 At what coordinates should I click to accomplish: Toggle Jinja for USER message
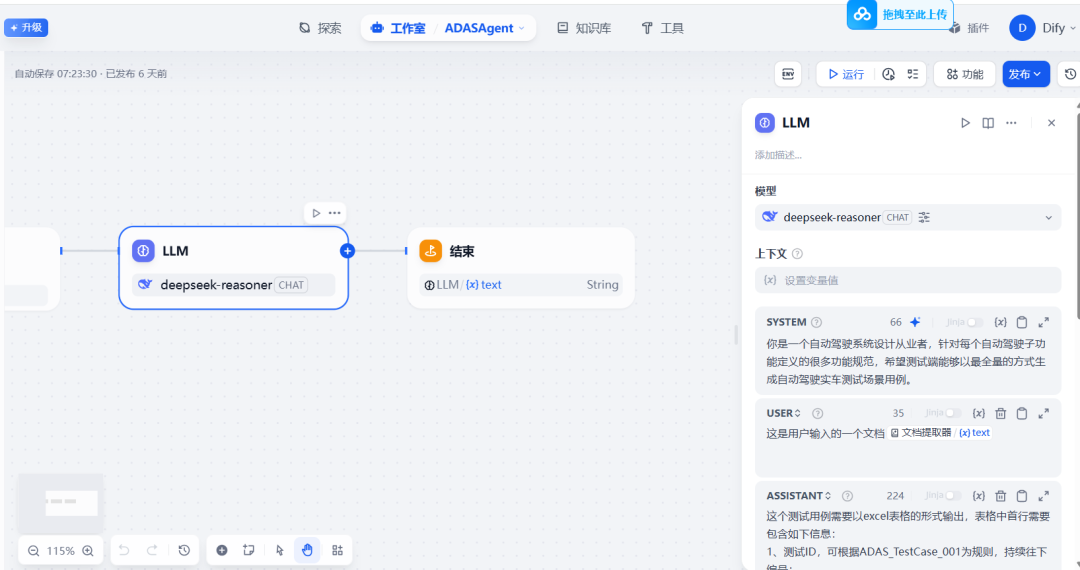click(x=953, y=414)
